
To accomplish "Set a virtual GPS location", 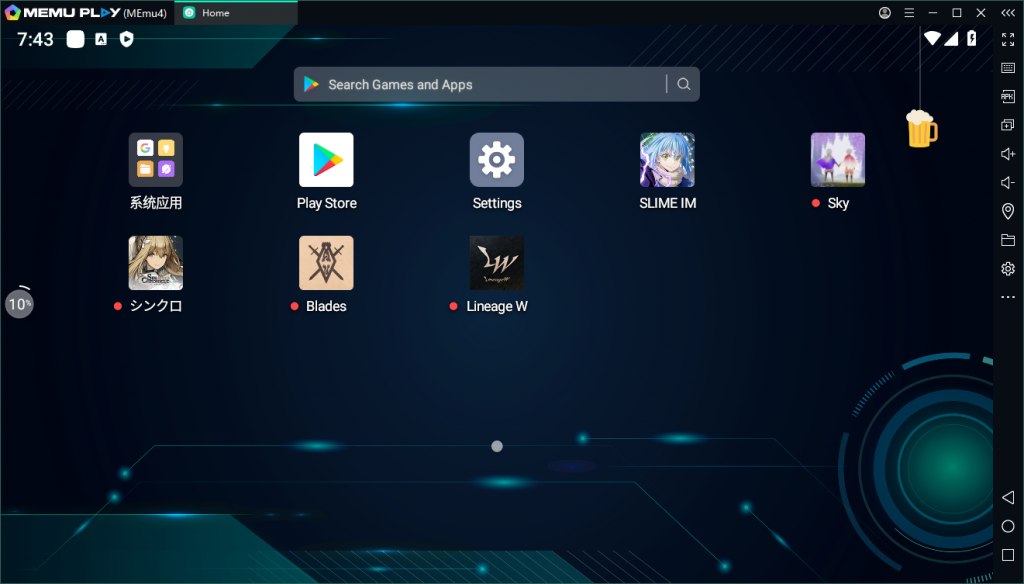I will pyautogui.click(x=1008, y=211).
